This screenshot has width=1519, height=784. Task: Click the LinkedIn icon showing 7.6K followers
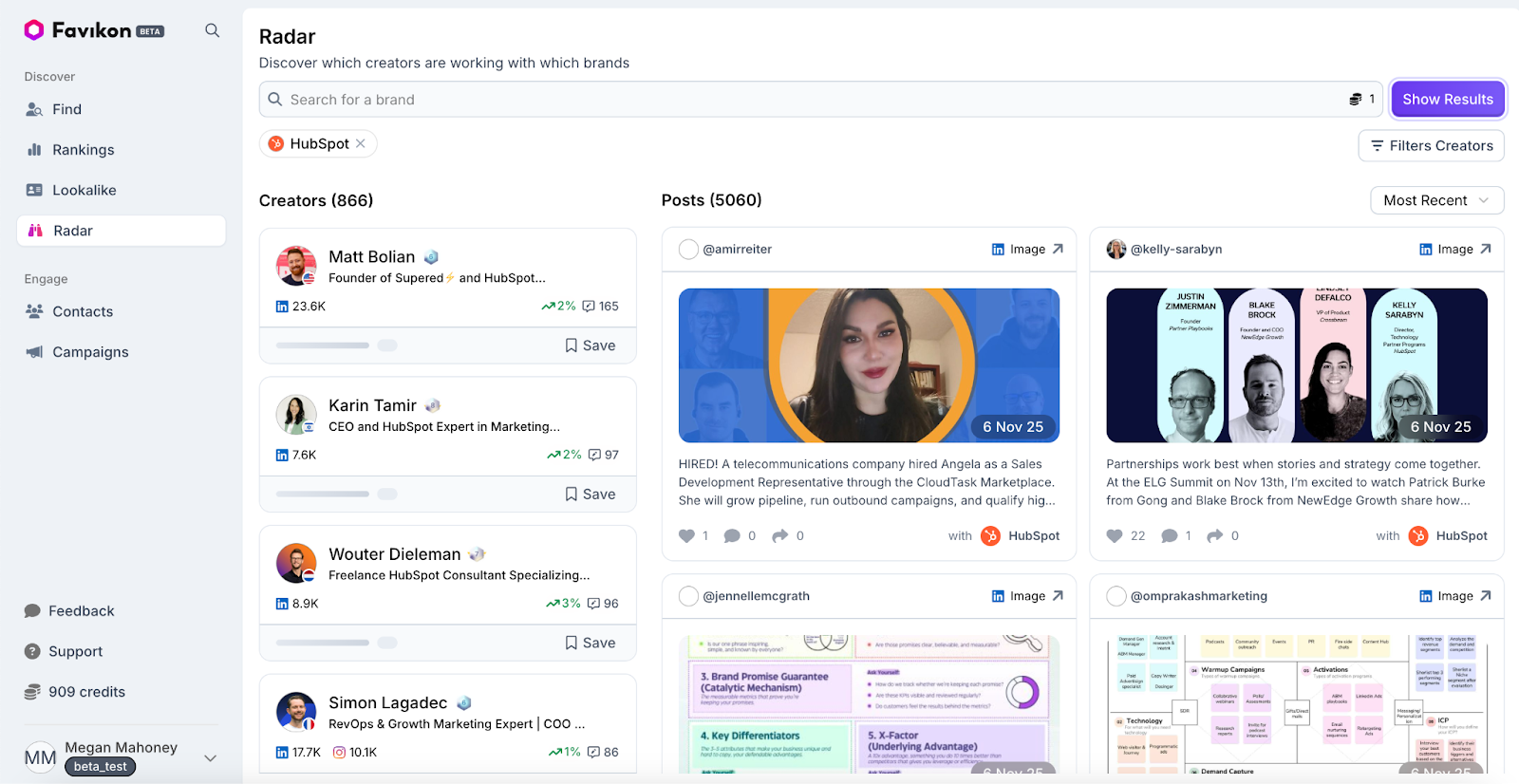pyautogui.click(x=282, y=456)
